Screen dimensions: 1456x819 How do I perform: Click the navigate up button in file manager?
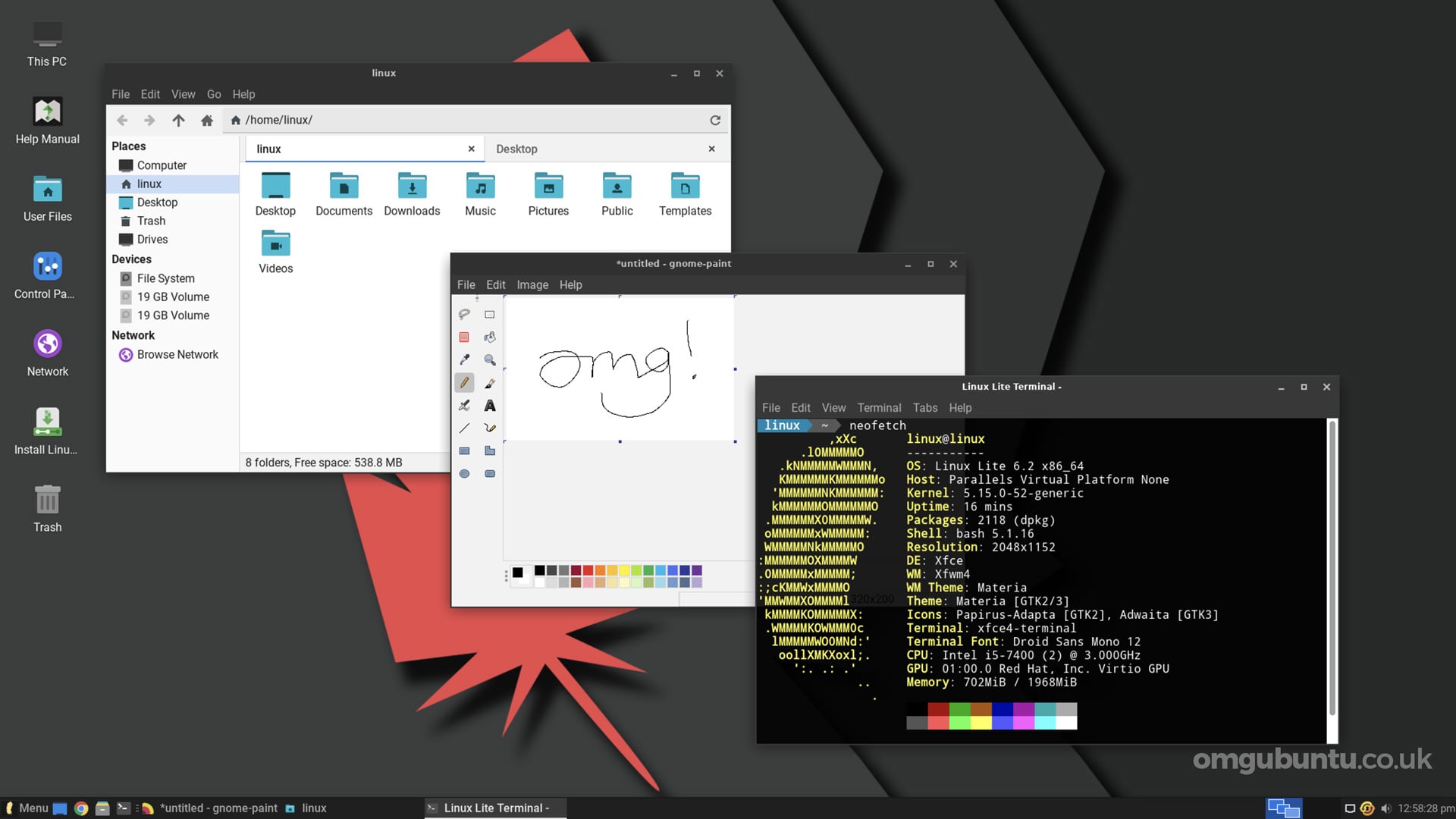177,119
